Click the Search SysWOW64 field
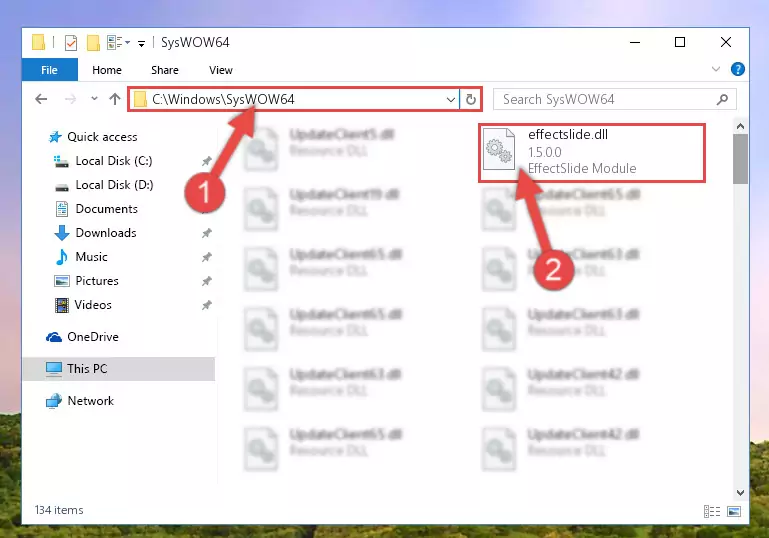This screenshot has height=538, width=769. (615, 100)
